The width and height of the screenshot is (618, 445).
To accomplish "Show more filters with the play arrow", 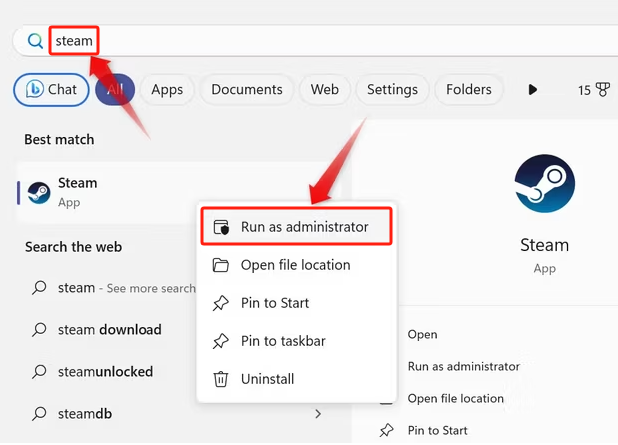I will click(x=532, y=90).
